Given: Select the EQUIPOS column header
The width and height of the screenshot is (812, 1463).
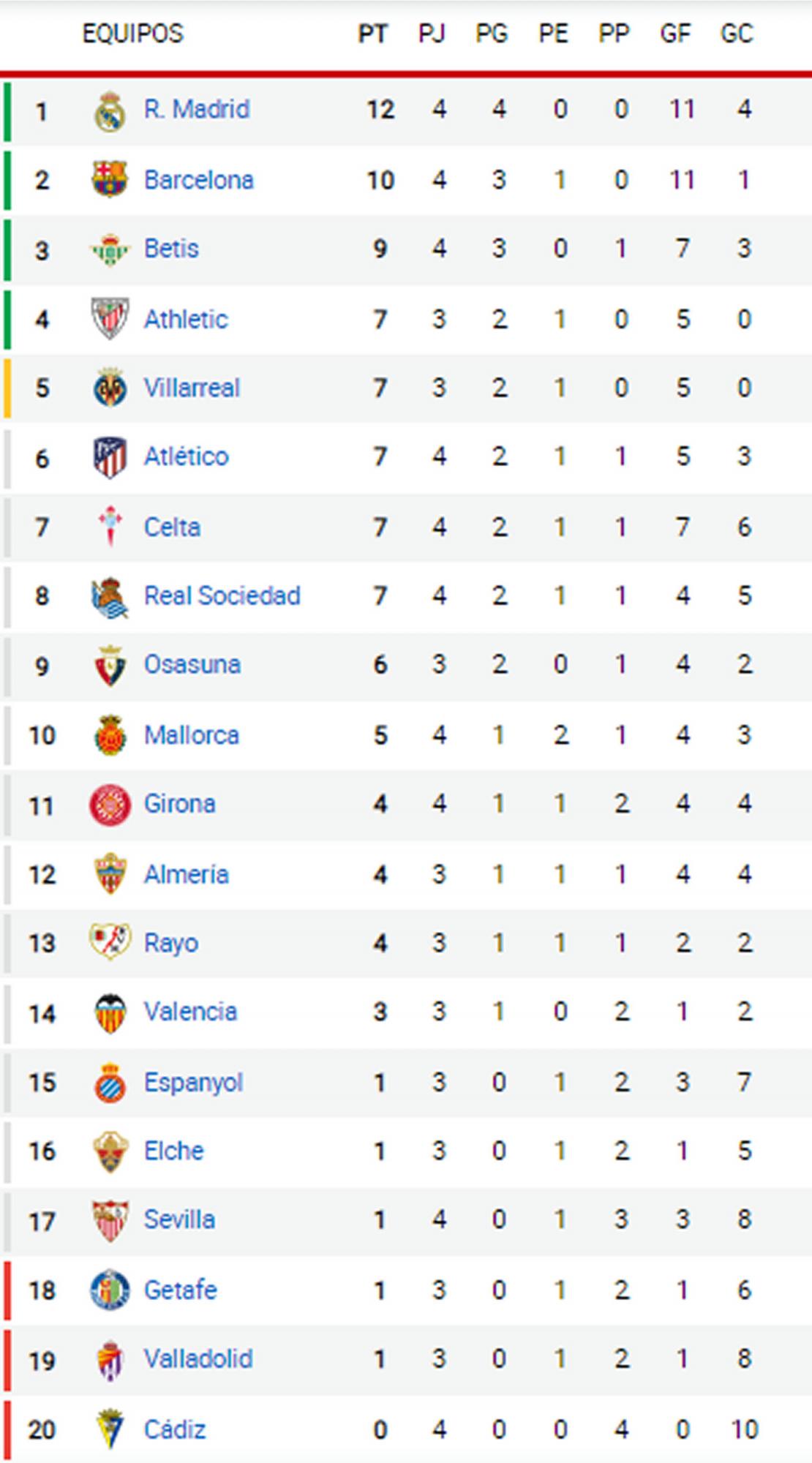Looking at the screenshot, I should pos(132,34).
